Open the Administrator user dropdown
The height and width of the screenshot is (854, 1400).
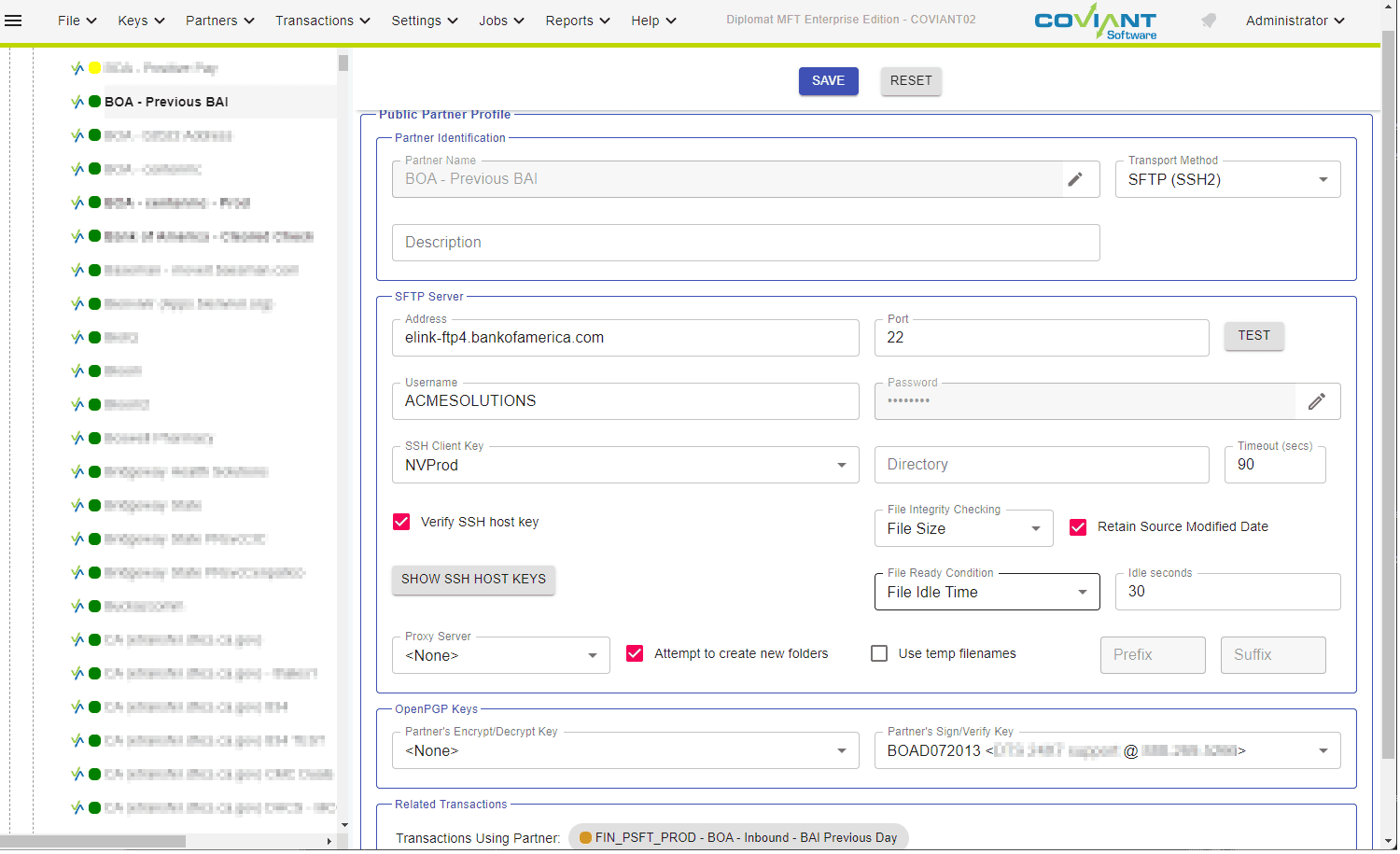coord(1295,21)
